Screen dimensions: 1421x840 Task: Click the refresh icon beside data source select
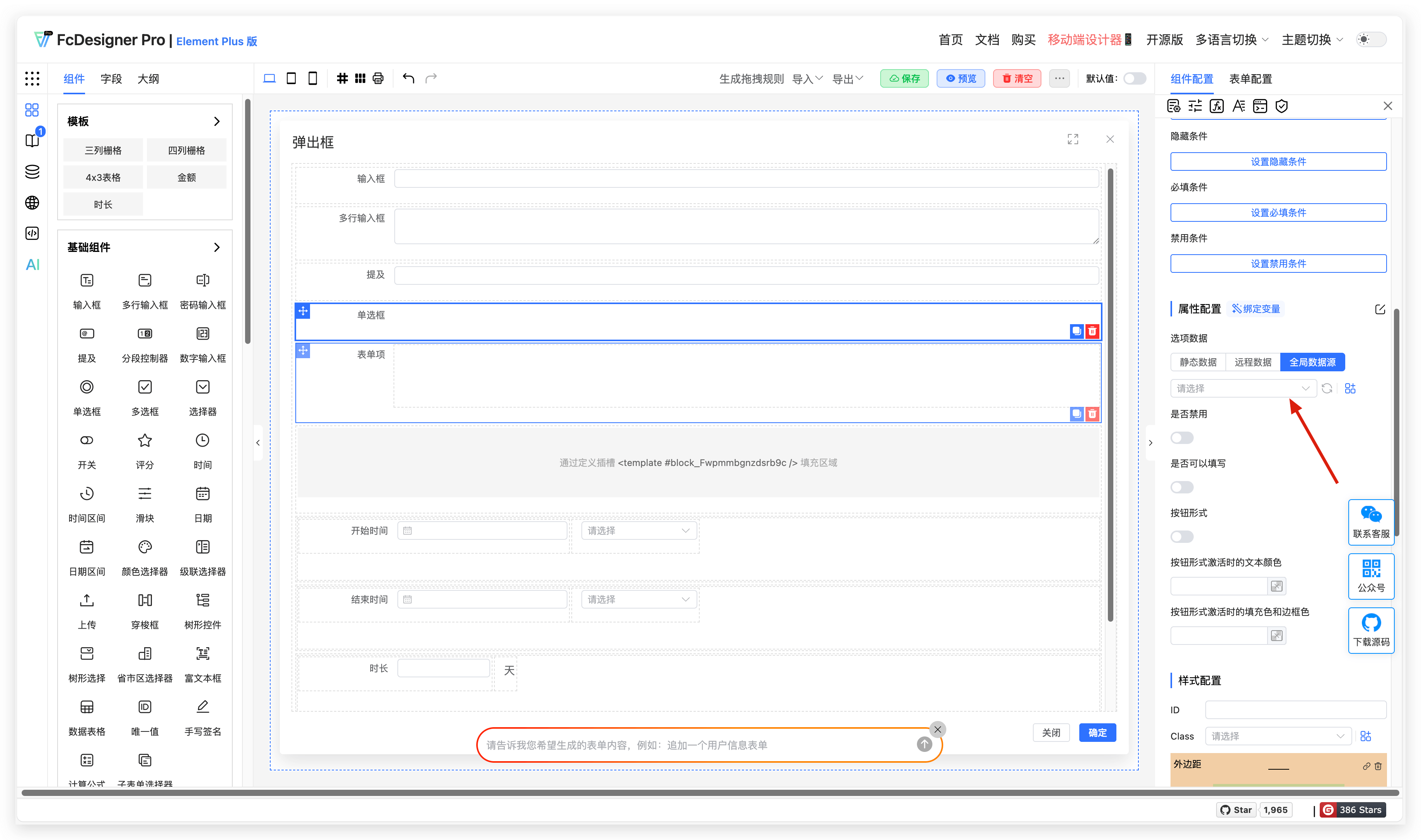coord(1326,388)
